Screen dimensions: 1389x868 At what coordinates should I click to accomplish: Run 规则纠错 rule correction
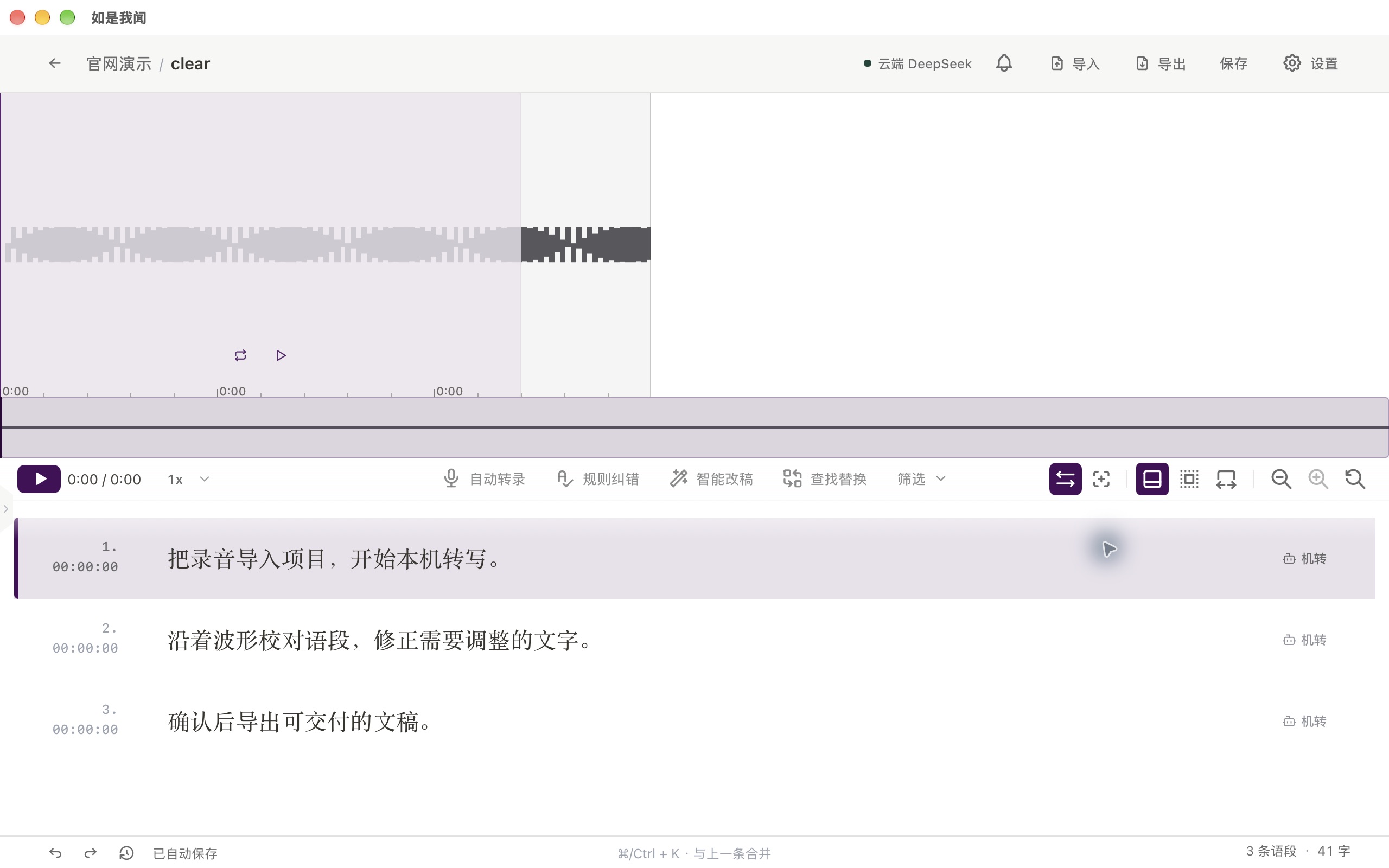coord(597,479)
